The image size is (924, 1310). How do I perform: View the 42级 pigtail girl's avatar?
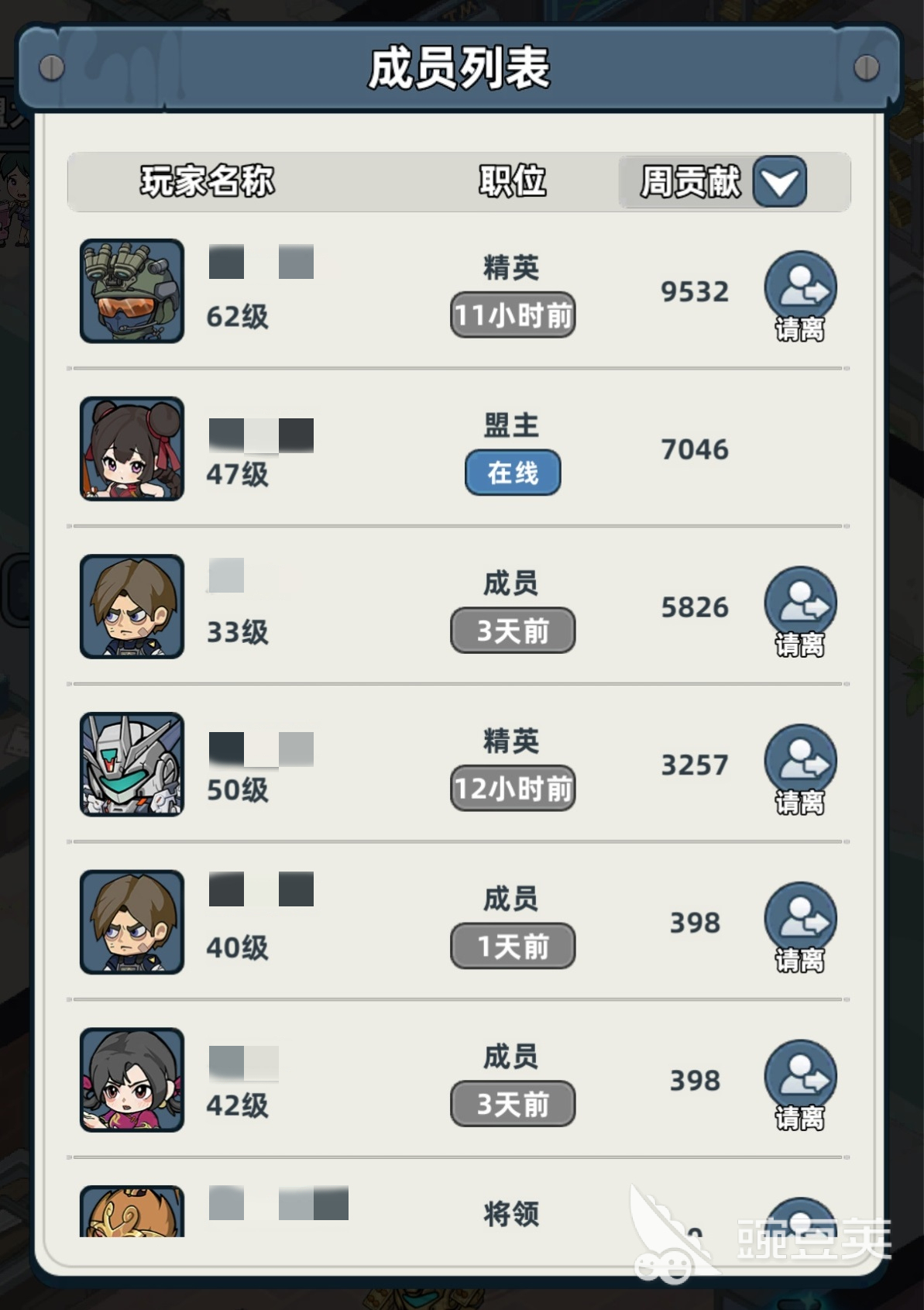[132, 1080]
